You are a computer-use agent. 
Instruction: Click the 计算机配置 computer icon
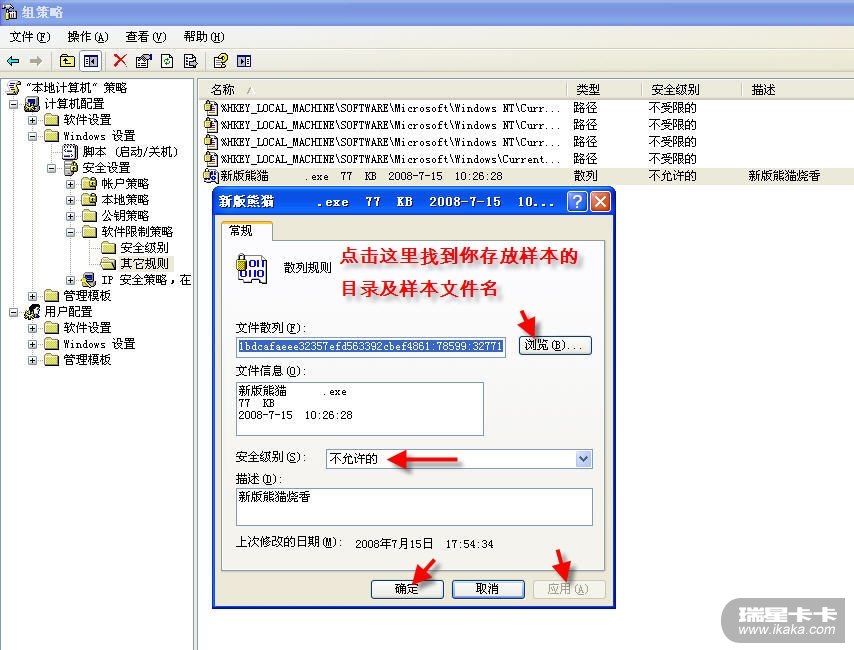[32, 104]
